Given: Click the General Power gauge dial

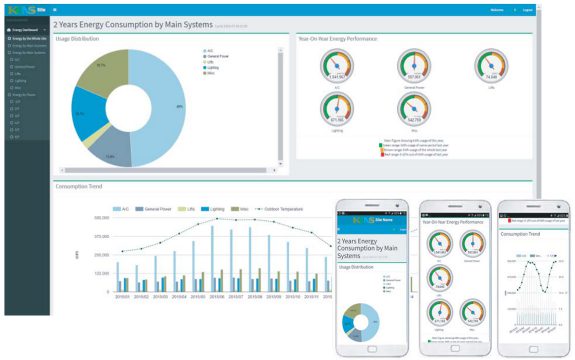Looking at the screenshot, I should 414,66.
